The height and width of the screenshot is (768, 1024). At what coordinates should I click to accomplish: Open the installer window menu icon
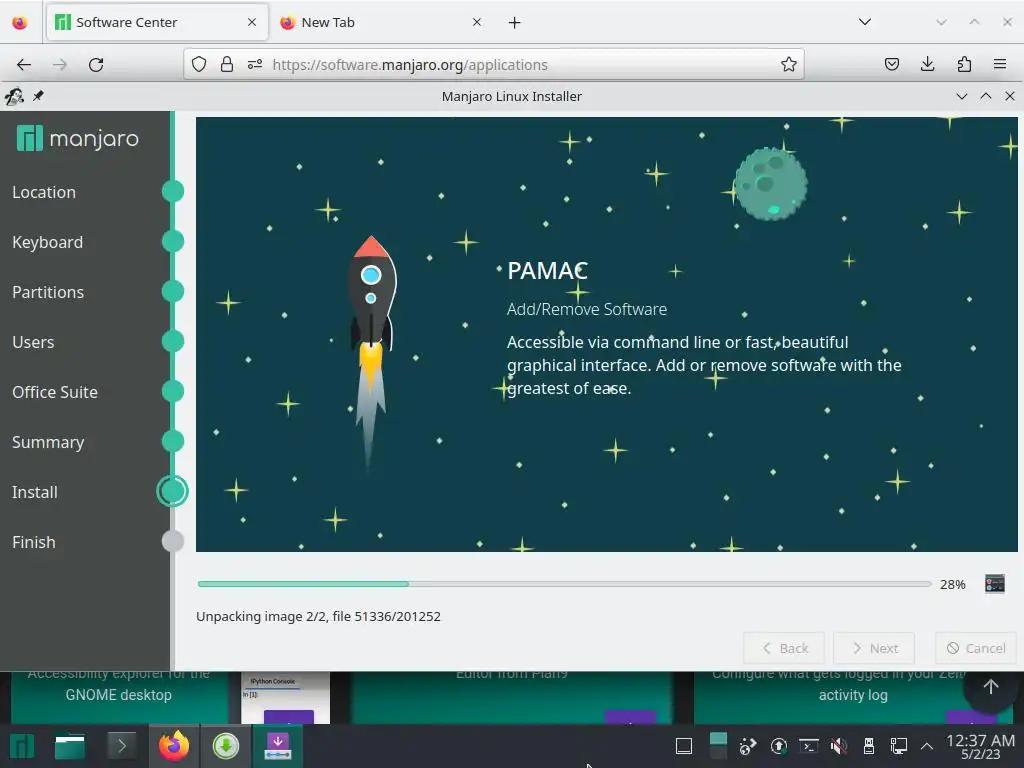pyautogui.click(x=14, y=97)
